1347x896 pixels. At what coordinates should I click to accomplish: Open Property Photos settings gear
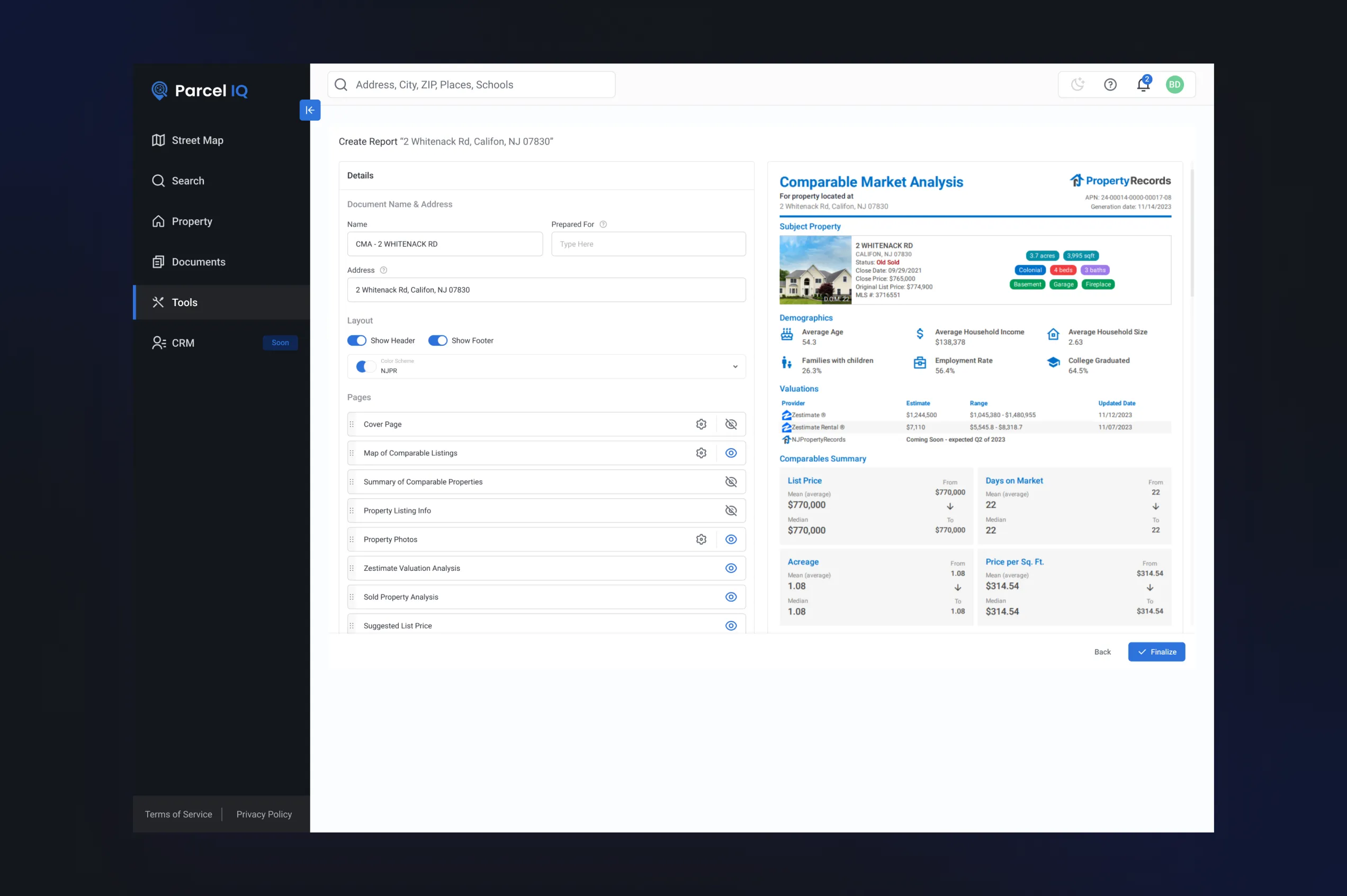coord(701,540)
